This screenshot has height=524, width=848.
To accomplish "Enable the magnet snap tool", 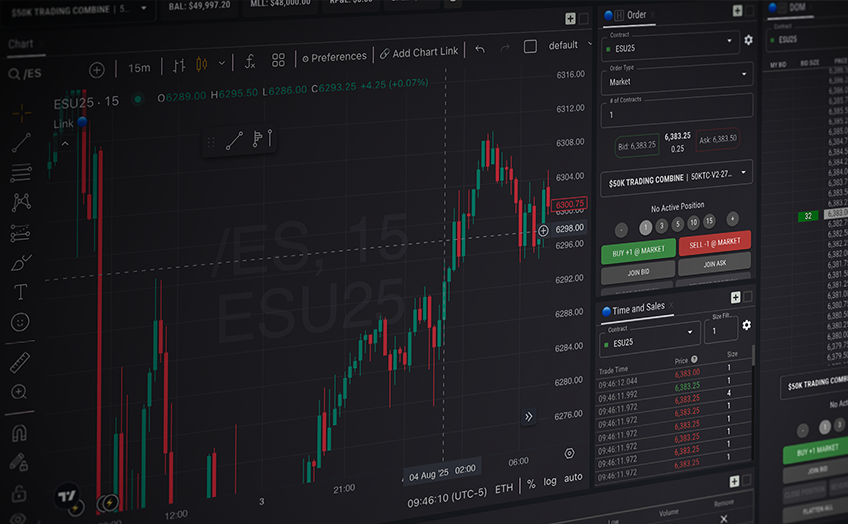I will click(x=19, y=434).
